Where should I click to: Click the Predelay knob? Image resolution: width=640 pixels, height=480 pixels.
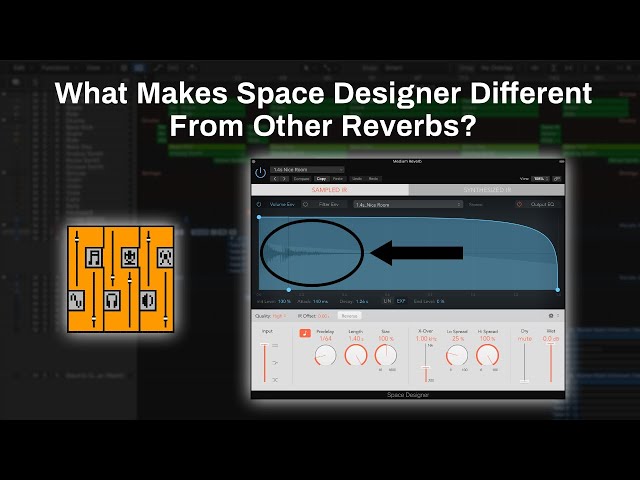[x=325, y=355]
